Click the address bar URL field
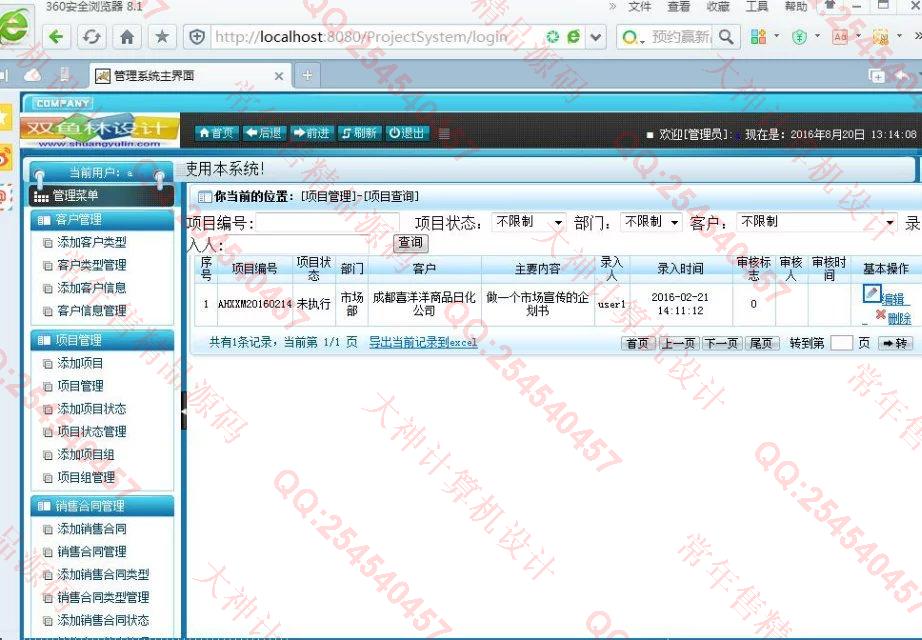Image resolution: width=922 pixels, height=640 pixels. (x=376, y=37)
